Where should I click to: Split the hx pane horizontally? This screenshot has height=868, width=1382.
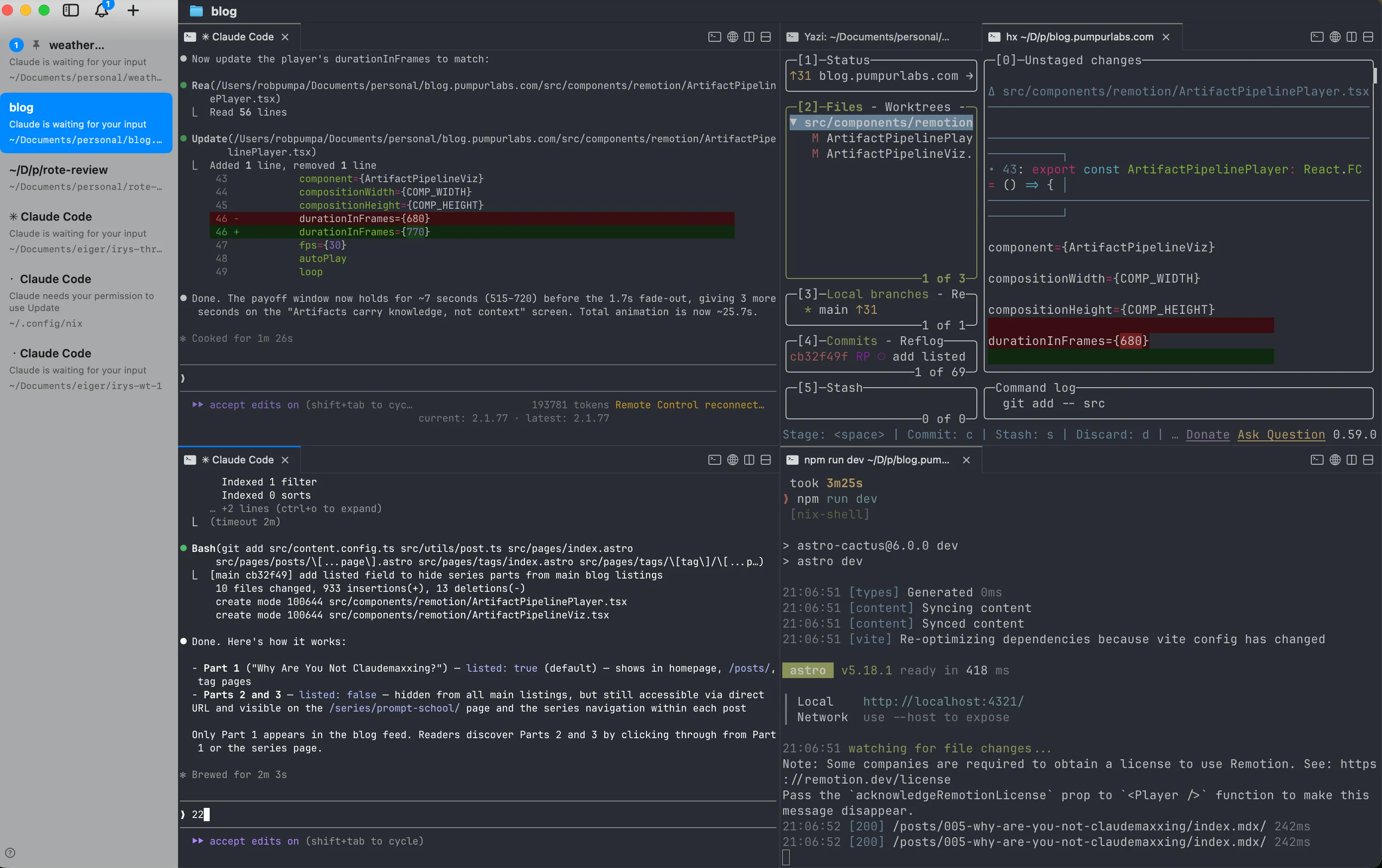[x=1369, y=36]
